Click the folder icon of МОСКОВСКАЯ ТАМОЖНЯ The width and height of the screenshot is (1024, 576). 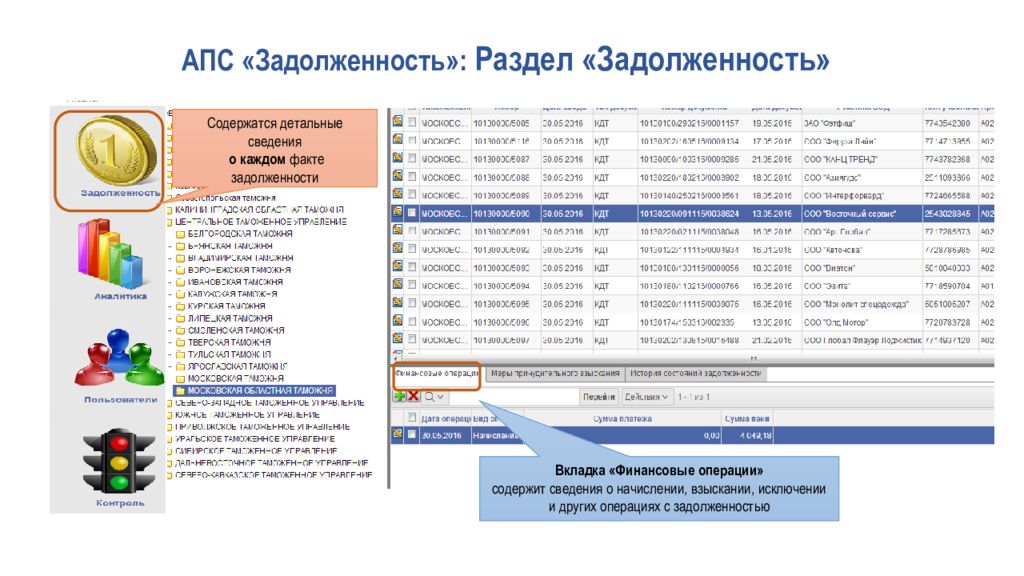click(180, 379)
